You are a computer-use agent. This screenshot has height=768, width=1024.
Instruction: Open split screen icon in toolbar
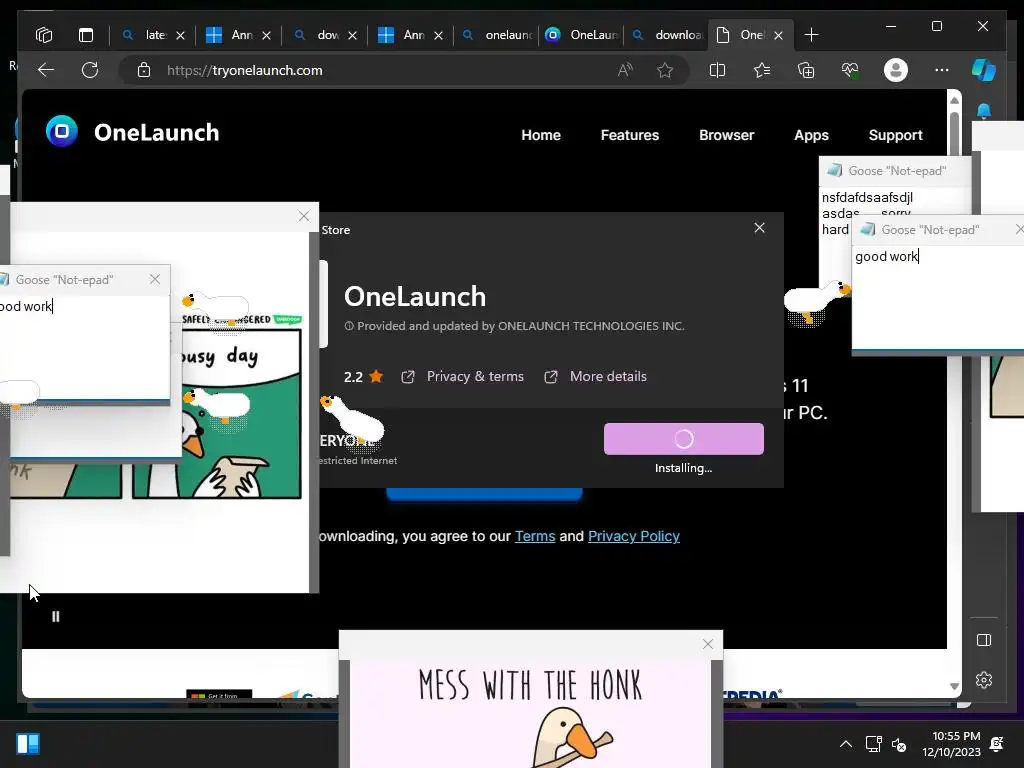717,70
